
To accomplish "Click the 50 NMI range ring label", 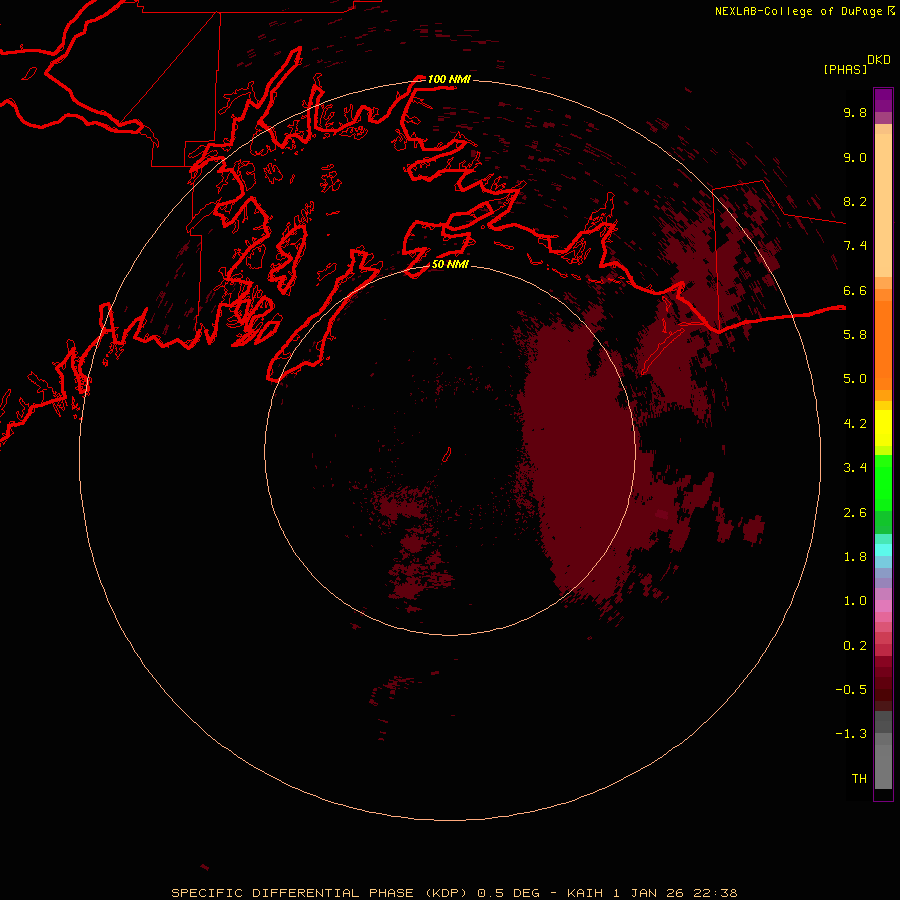I will (x=450, y=264).
